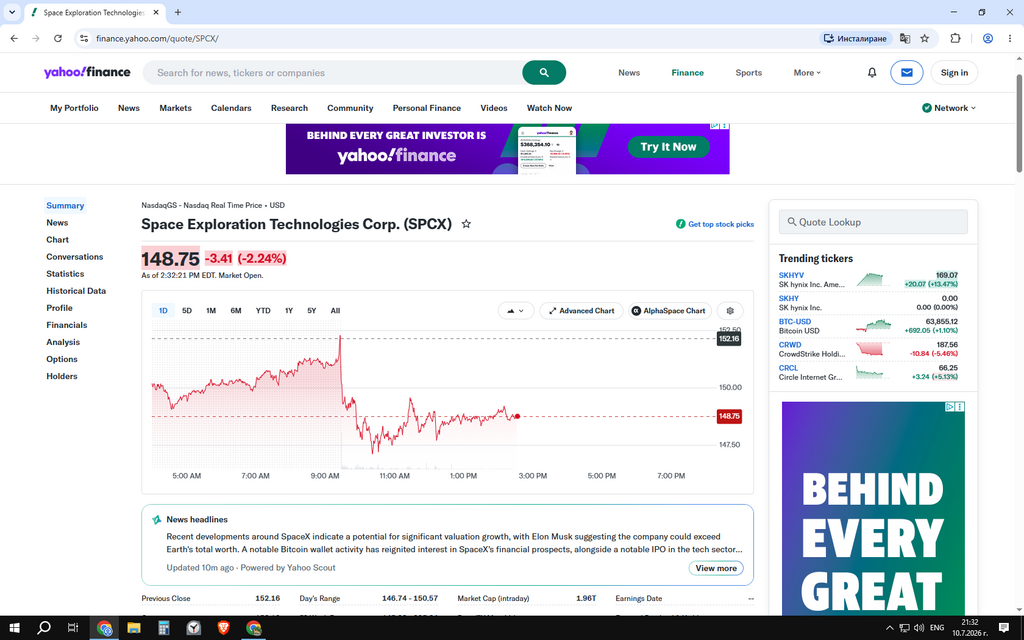Open the browser extensions puzzle icon
This screenshot has height=640, width=1024.
[955, 39]
